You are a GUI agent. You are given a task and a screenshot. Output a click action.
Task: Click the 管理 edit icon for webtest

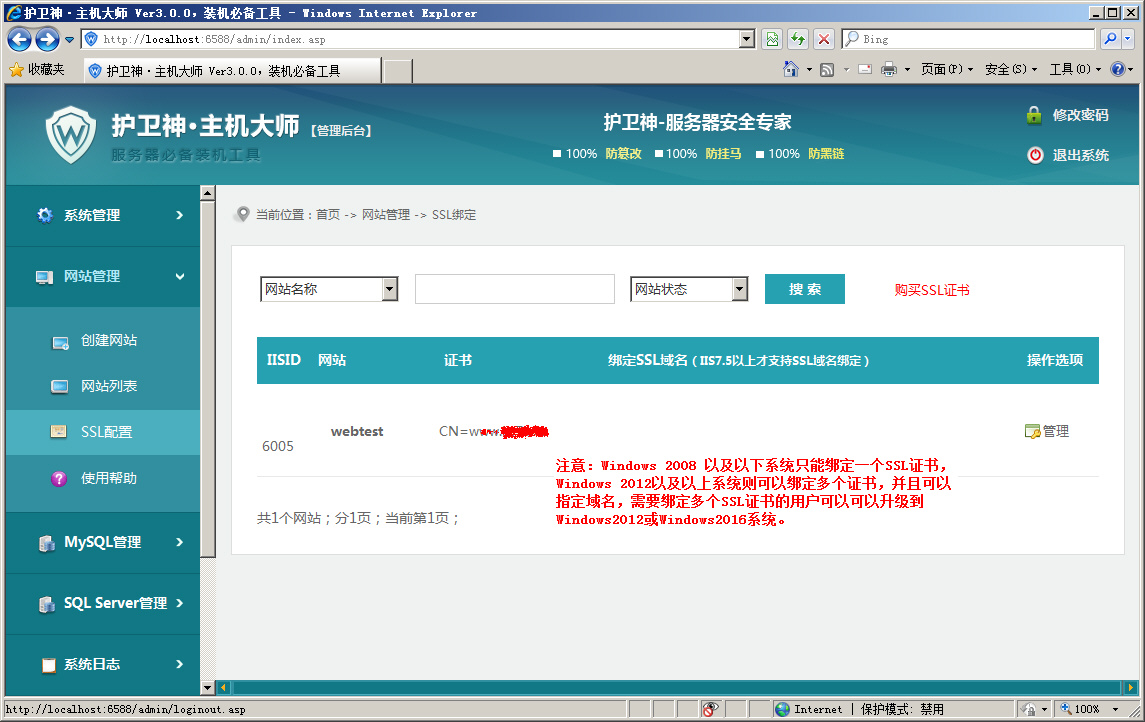coord(1032,432)
